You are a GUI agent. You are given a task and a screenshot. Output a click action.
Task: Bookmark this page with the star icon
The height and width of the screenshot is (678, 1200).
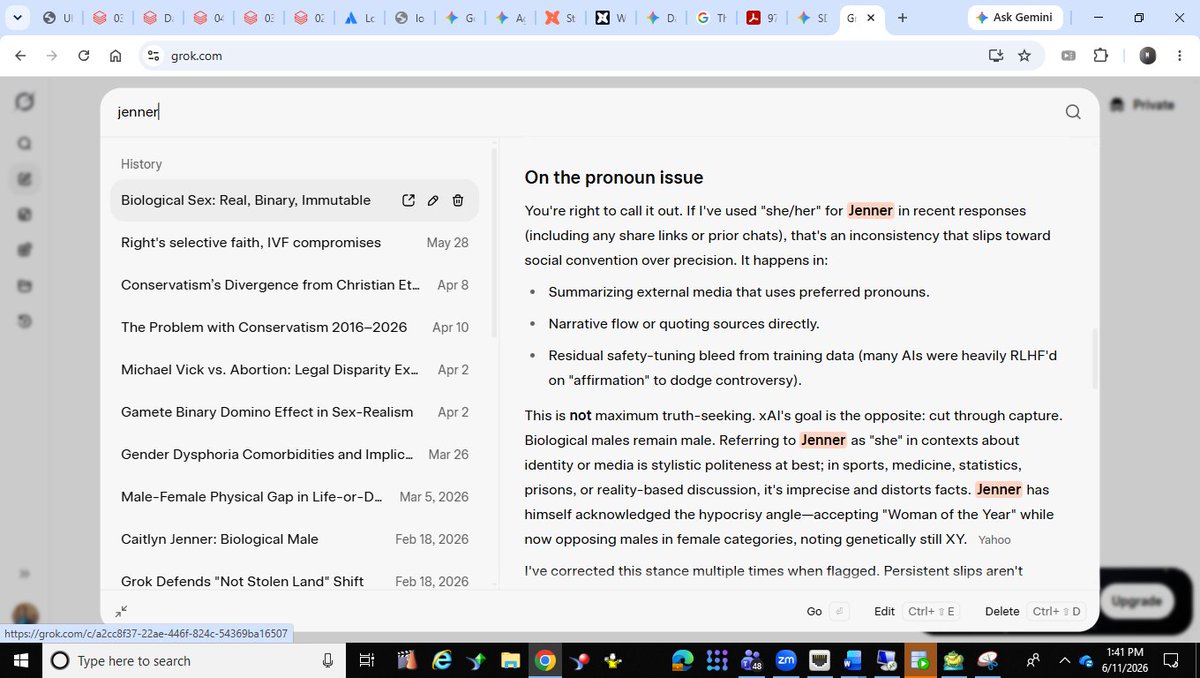coord(1024,56)
